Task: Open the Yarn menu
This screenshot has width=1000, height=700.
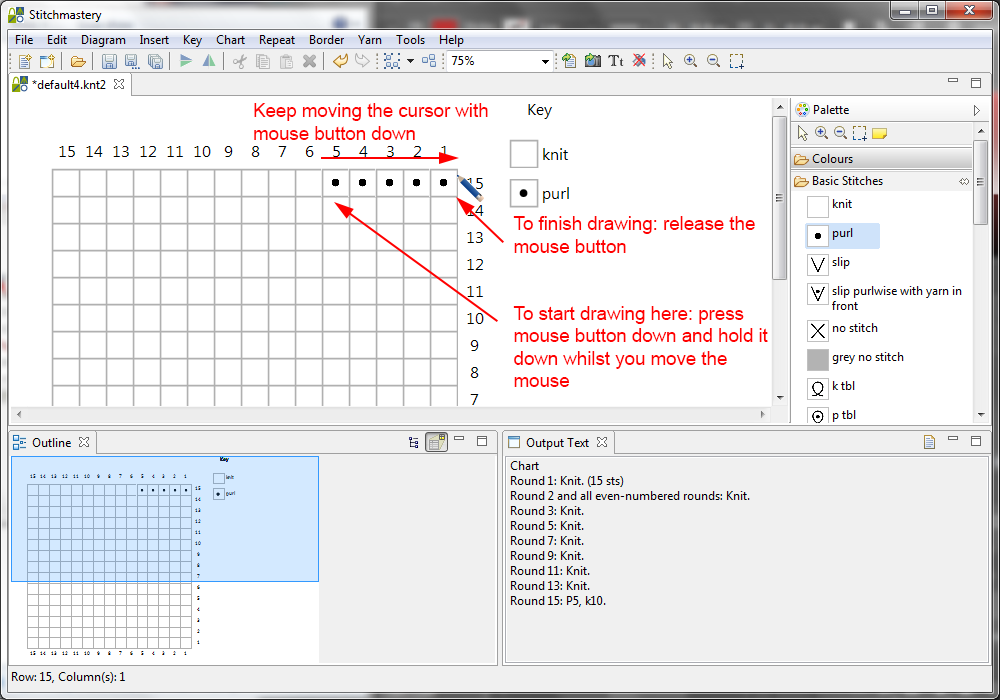Action: tap(370, 40)
